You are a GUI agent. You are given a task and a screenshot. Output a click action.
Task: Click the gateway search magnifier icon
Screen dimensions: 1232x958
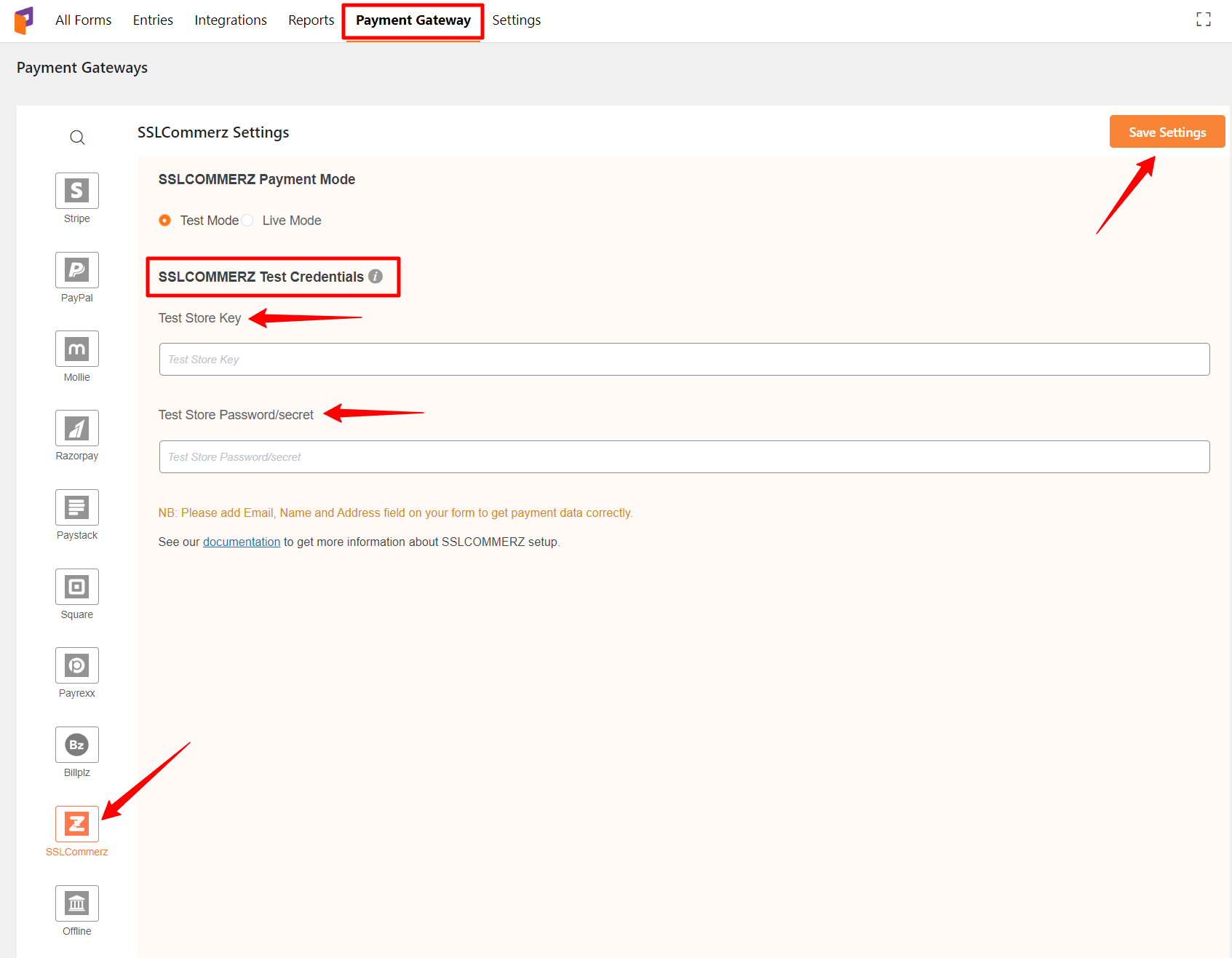[x=77, y=138]
